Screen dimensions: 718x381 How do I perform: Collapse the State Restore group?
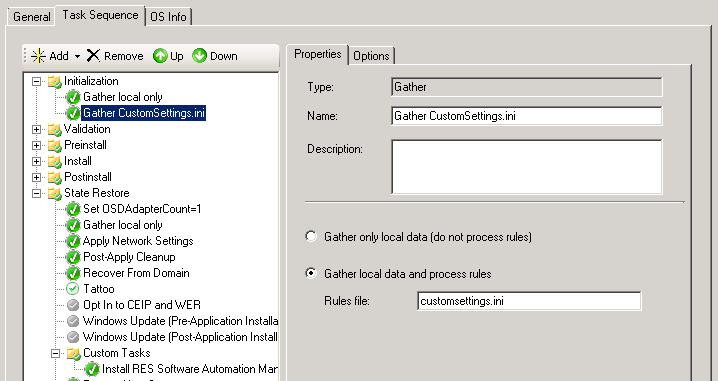[x=37, y=194]
